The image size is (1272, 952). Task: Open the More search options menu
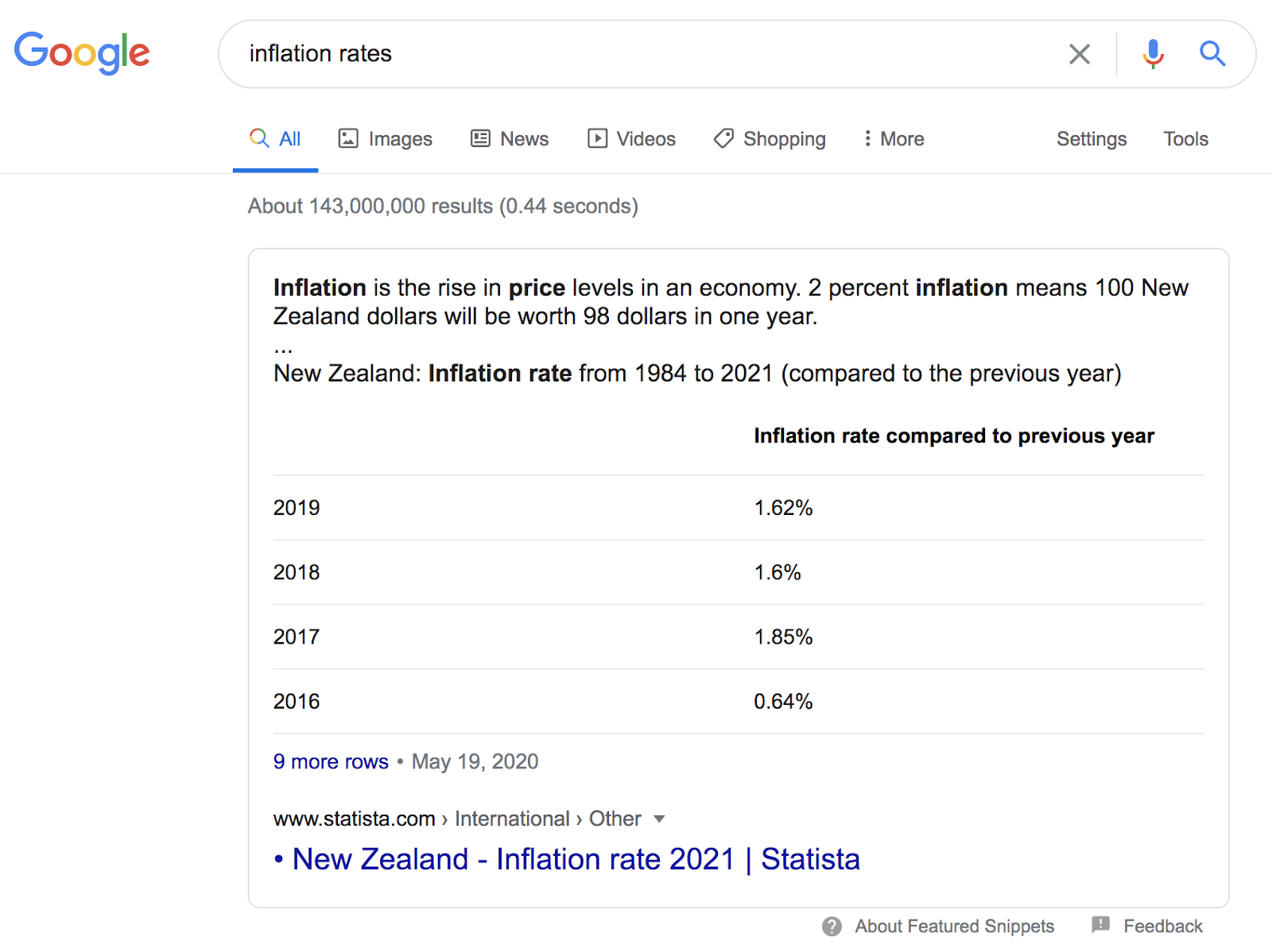(894, 139)
